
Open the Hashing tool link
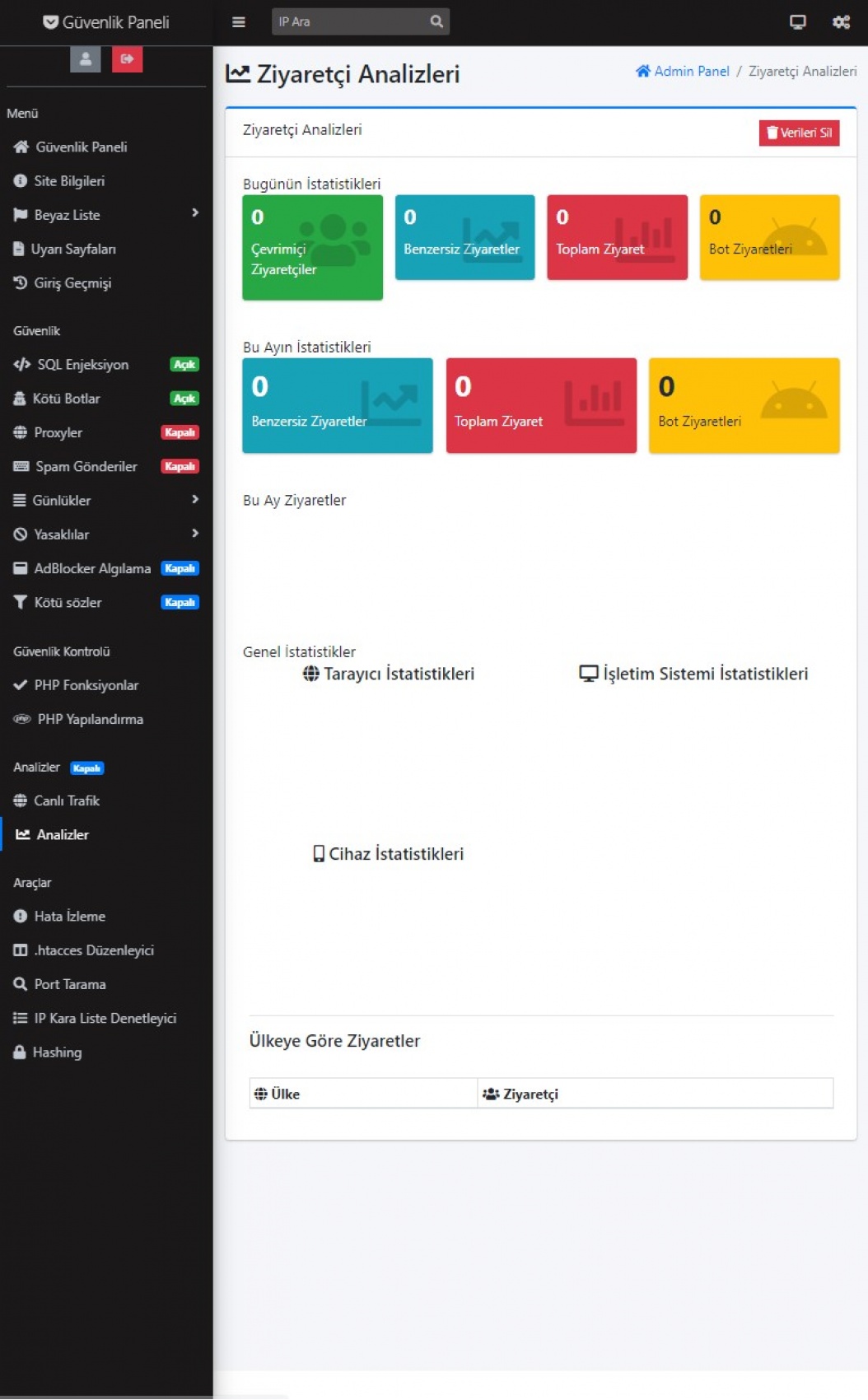[106, 1052]
